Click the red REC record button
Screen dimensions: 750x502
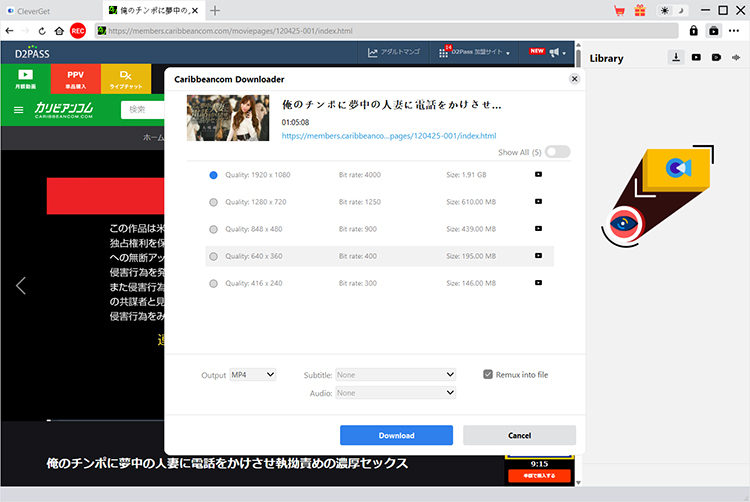(x=78, y=31)
